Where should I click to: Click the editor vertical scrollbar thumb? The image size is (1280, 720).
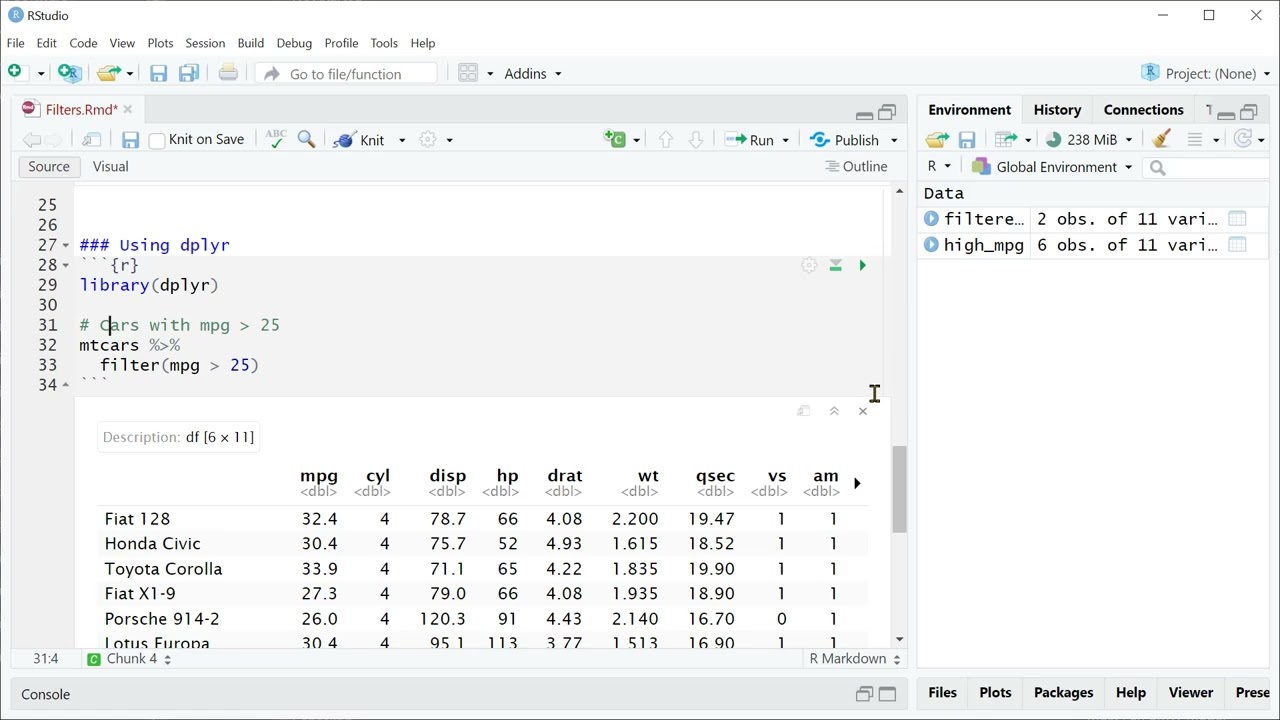(x=899, y=488)
